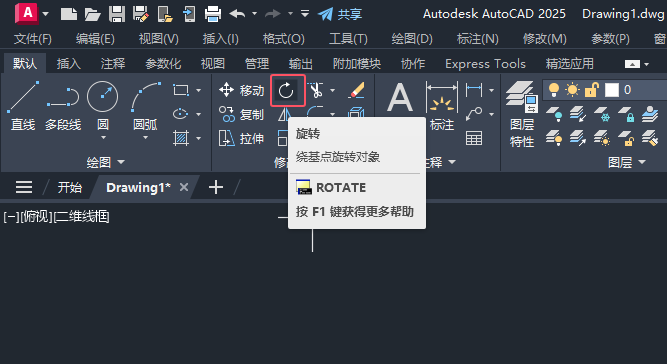Screen dimensions: 667x364
Task: Toggle layer 0 freeze sun icon
Action: tap(572, 90)
